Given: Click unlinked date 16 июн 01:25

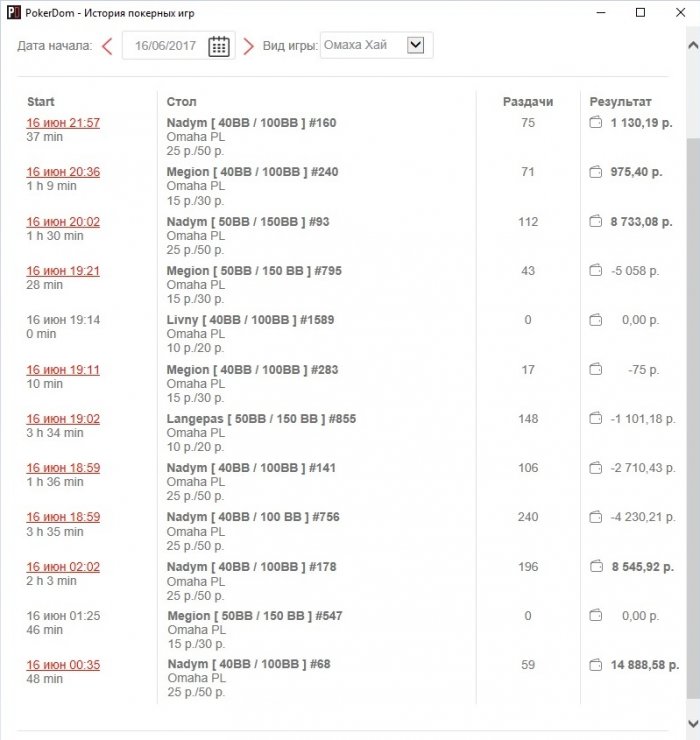Looking at the screenshot, I should click(x=63, y=616).
